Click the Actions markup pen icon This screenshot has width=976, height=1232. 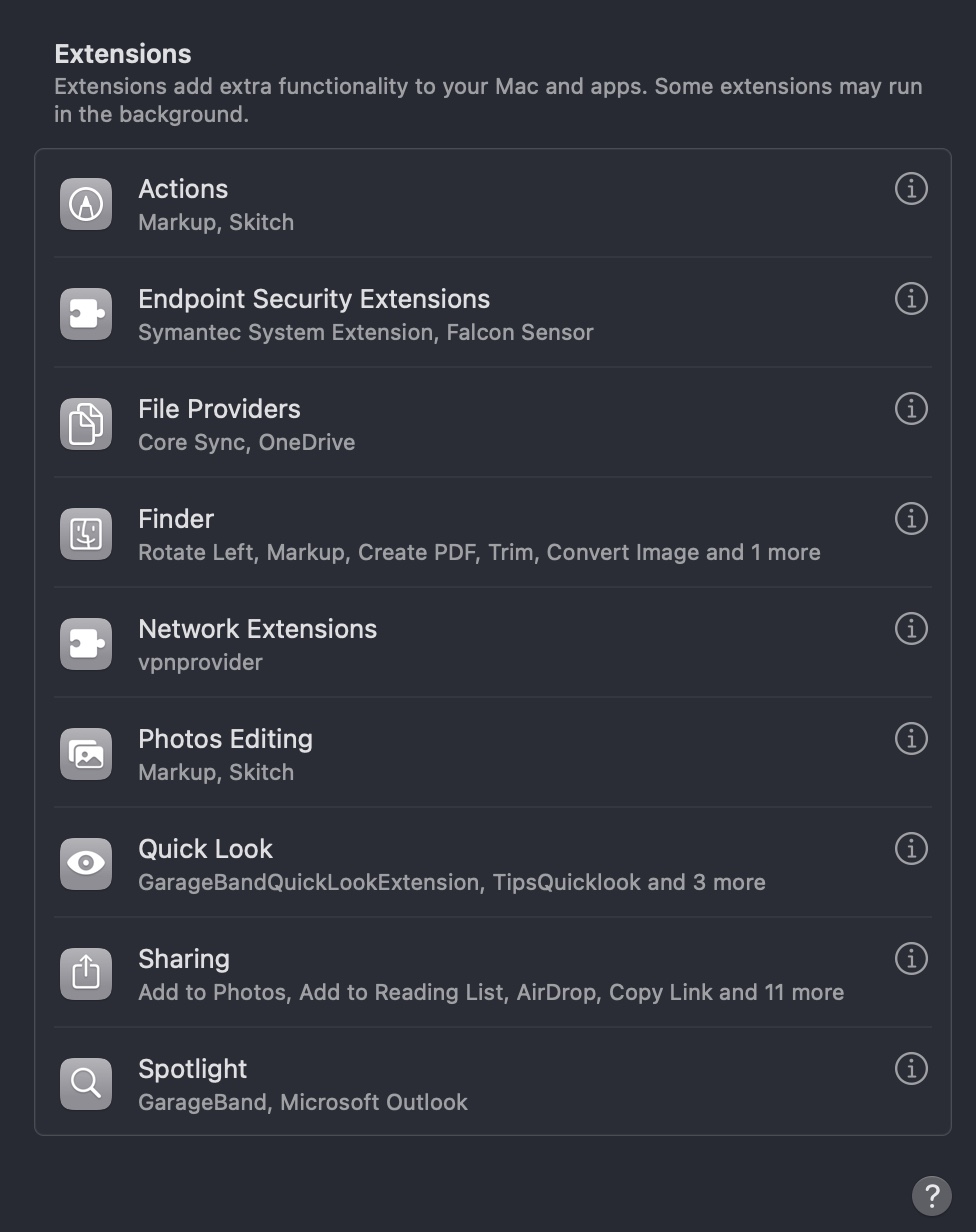click(x=86, y=204)
